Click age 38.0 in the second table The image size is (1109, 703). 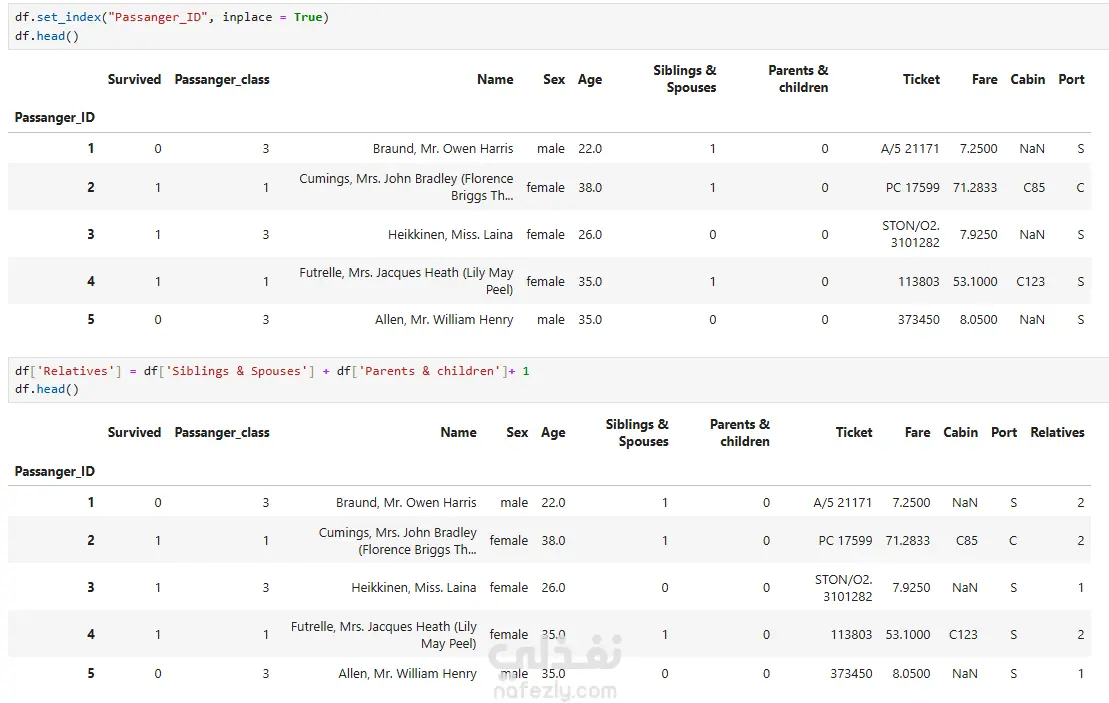pyautogui.click(x=553, y=540)
